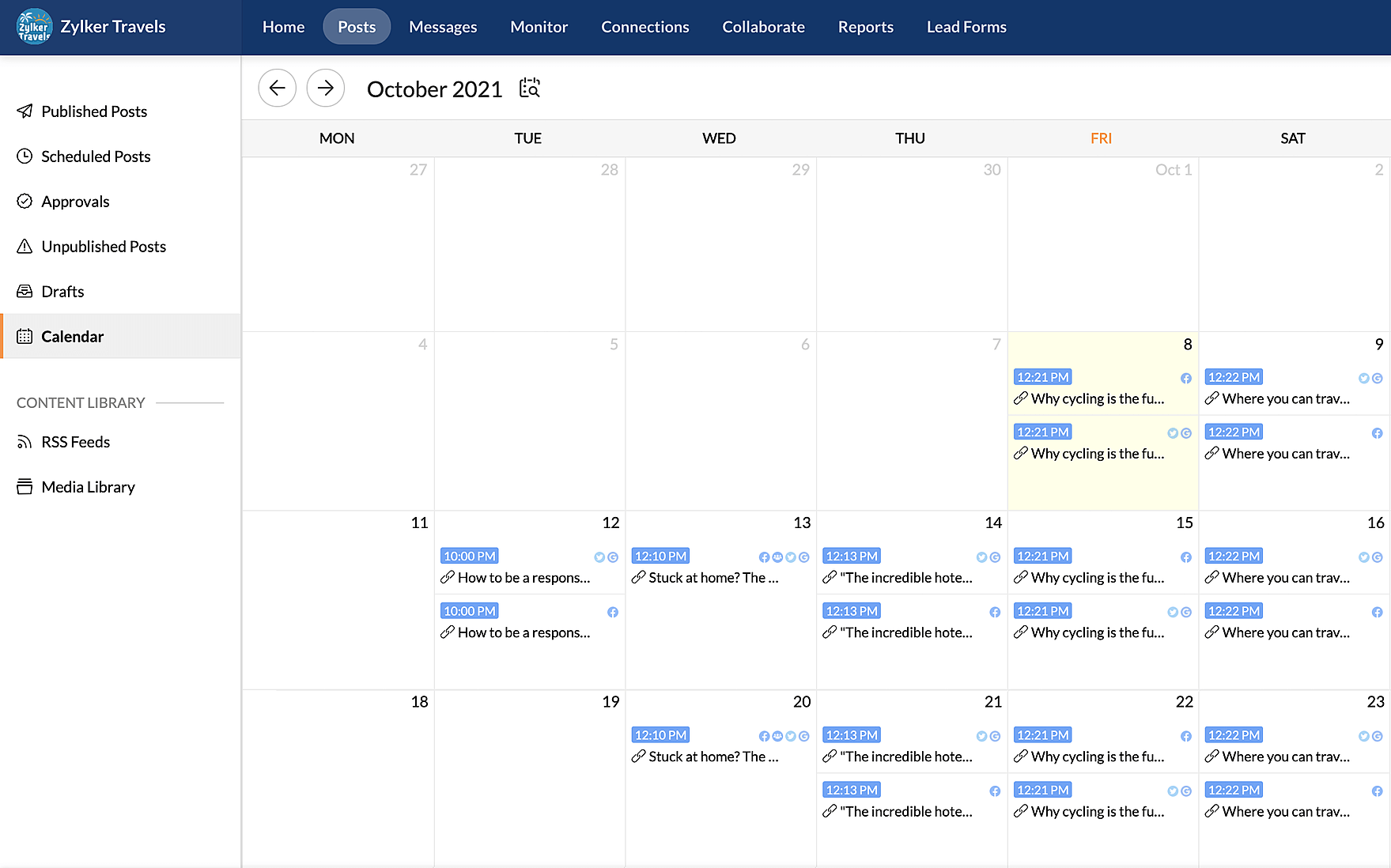Open Oct 15 first 'Why cycling is the fu...' post
This screenshot has height=868, width=1391.
pyautogui.click(x=1098, y=578)
